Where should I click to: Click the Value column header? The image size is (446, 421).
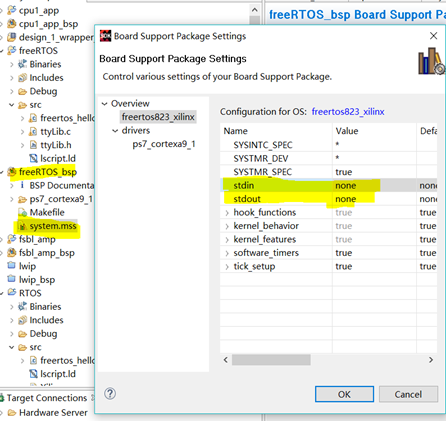tap(374, 131)
